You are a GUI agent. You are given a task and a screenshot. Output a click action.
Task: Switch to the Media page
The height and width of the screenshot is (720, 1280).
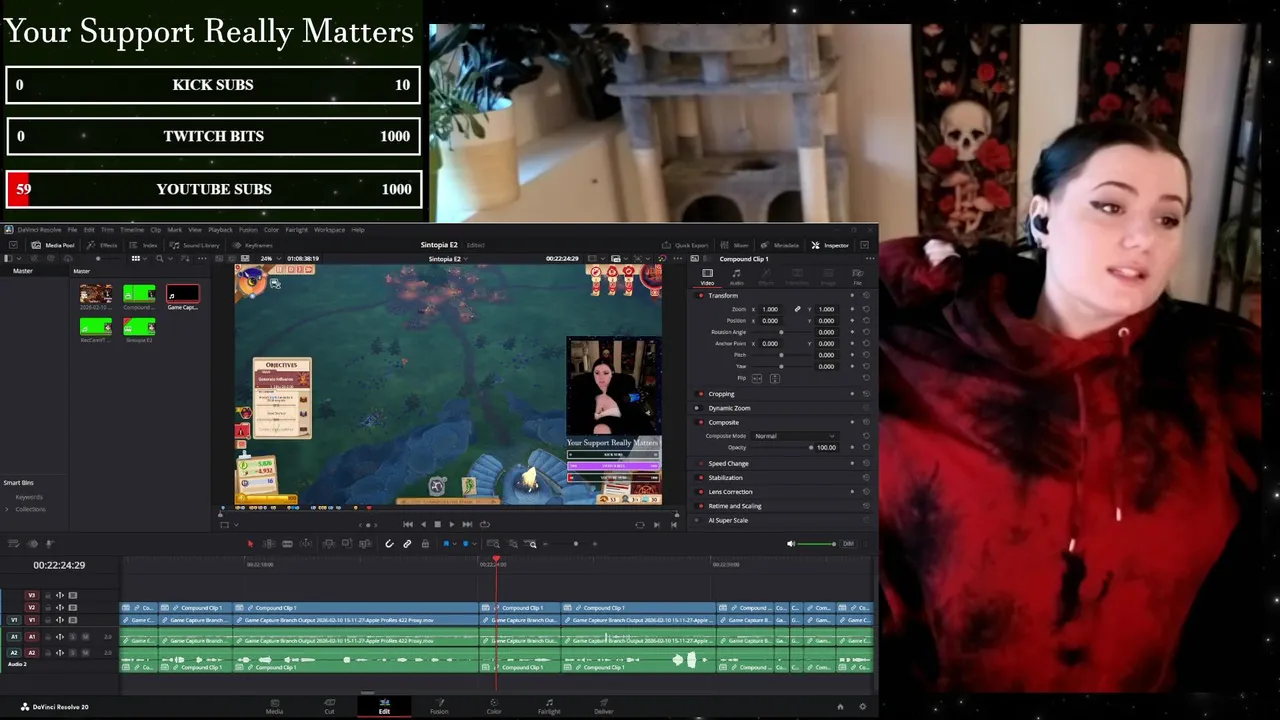(274, 706)
